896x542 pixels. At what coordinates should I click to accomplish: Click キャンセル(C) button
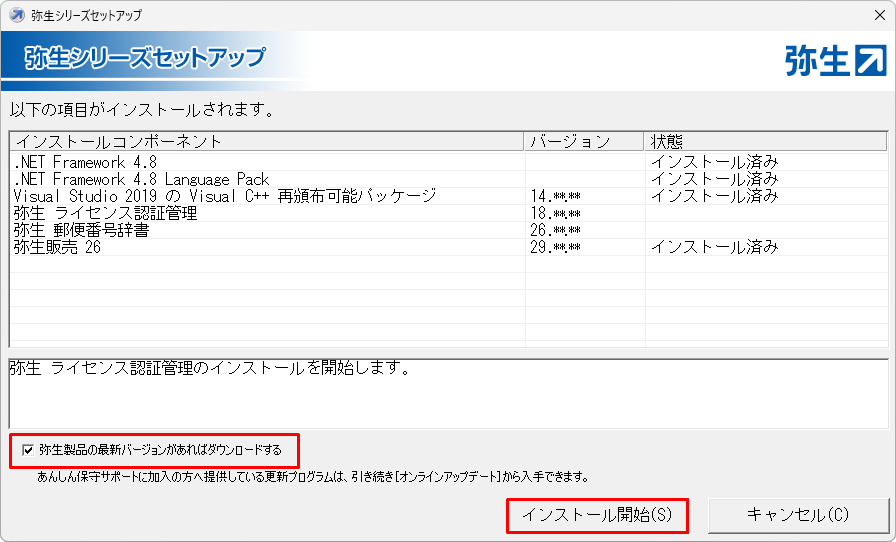797,515
